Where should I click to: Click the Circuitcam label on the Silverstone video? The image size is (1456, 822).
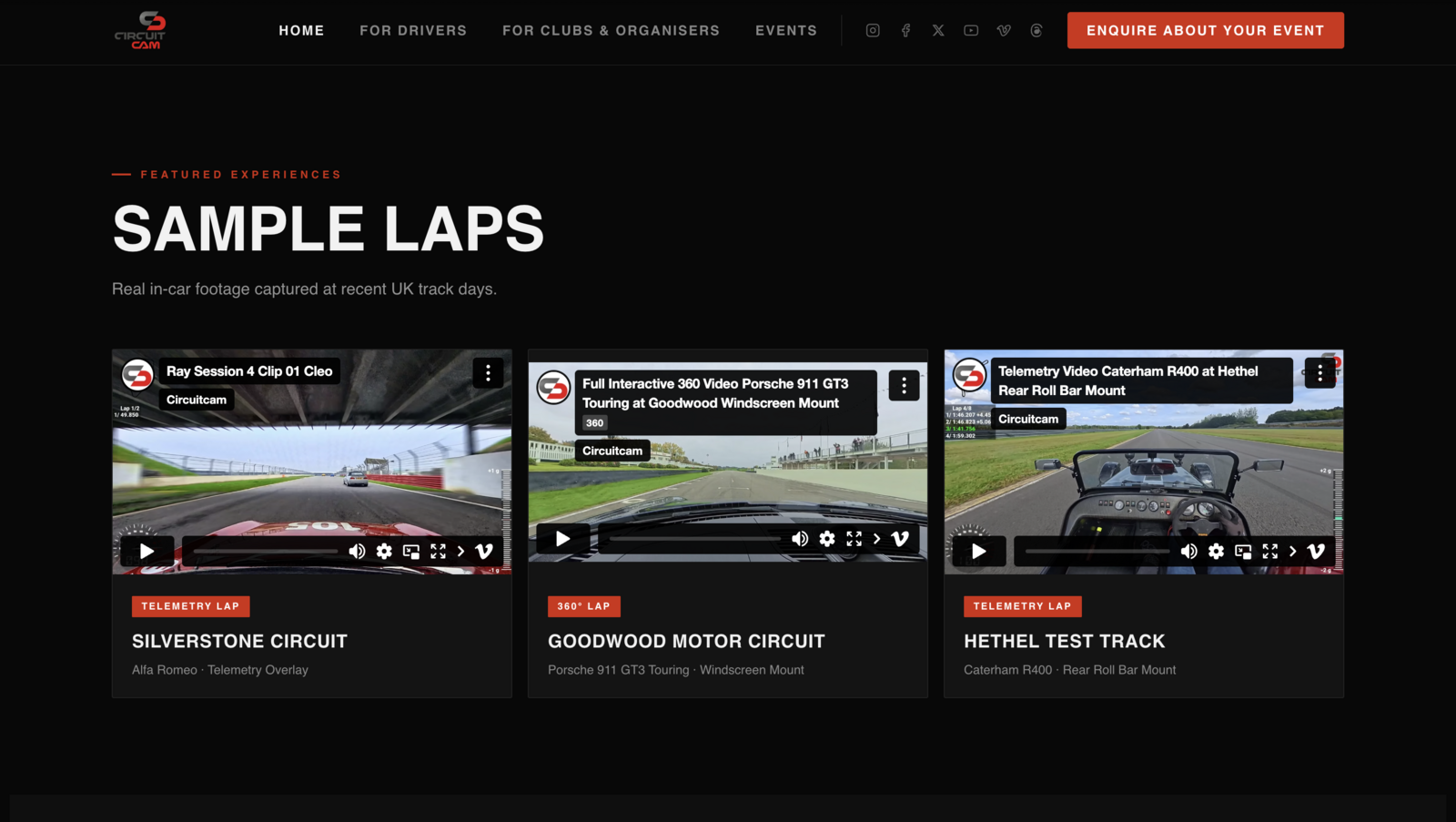[x=197, y=400]
